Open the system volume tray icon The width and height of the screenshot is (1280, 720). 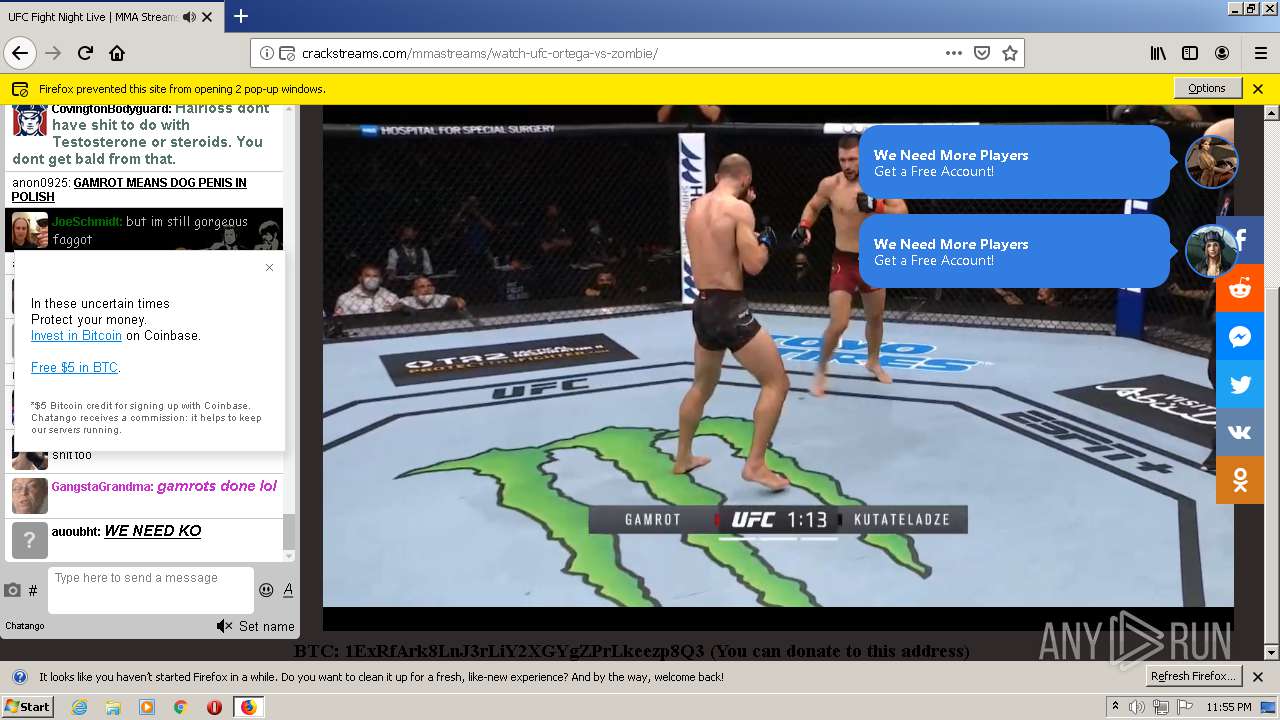click(x=1138, y=707)
